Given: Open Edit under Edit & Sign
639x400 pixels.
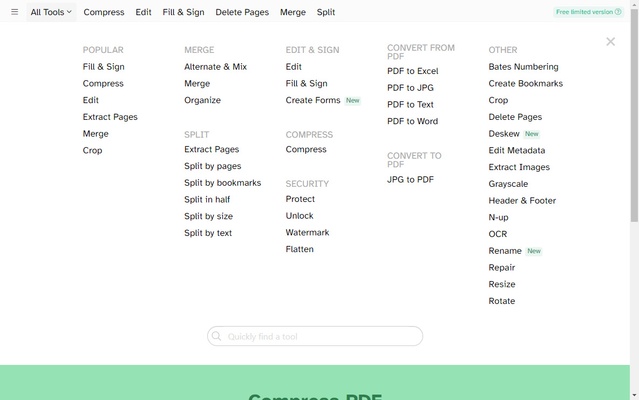Looking at the screenshot, I should (x=293, y=67).
